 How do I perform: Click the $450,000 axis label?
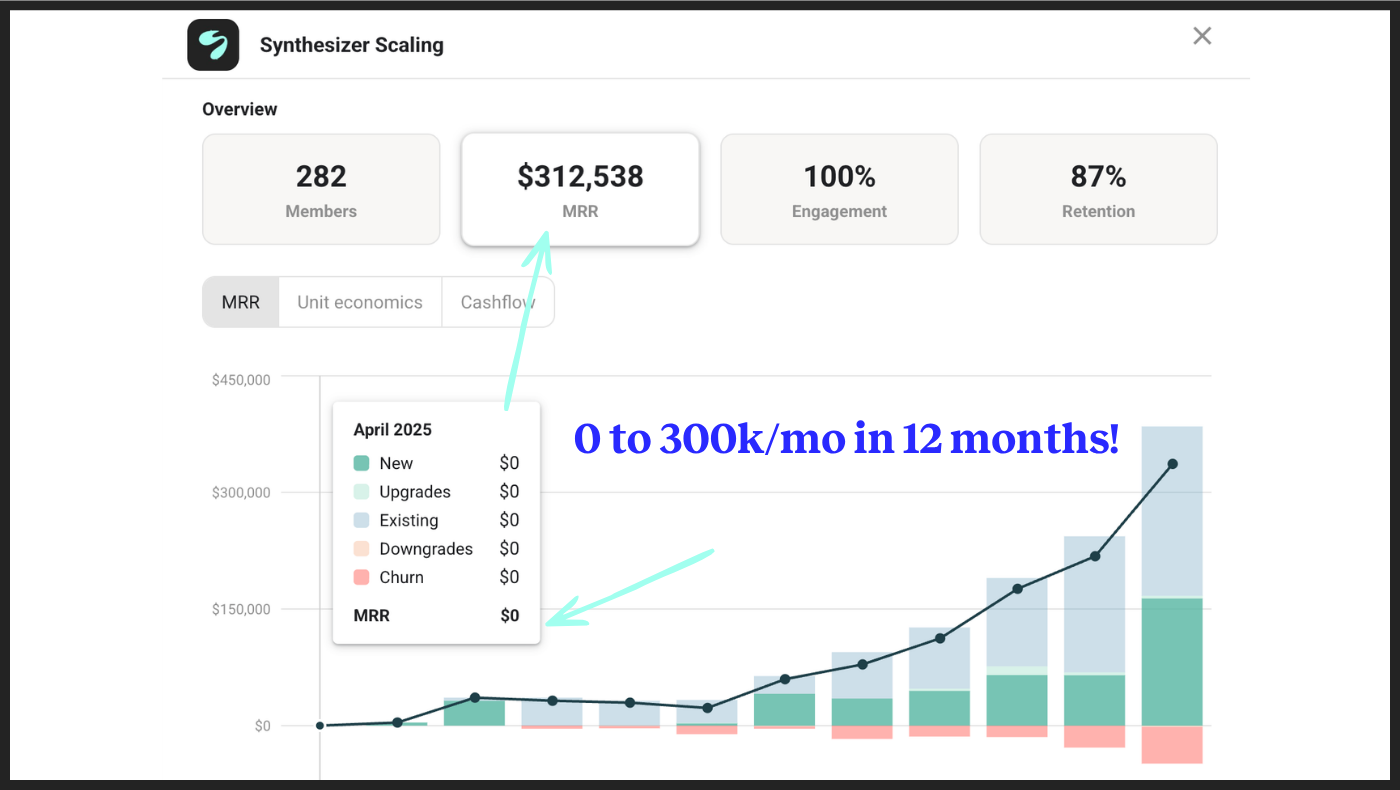(241, 380)
